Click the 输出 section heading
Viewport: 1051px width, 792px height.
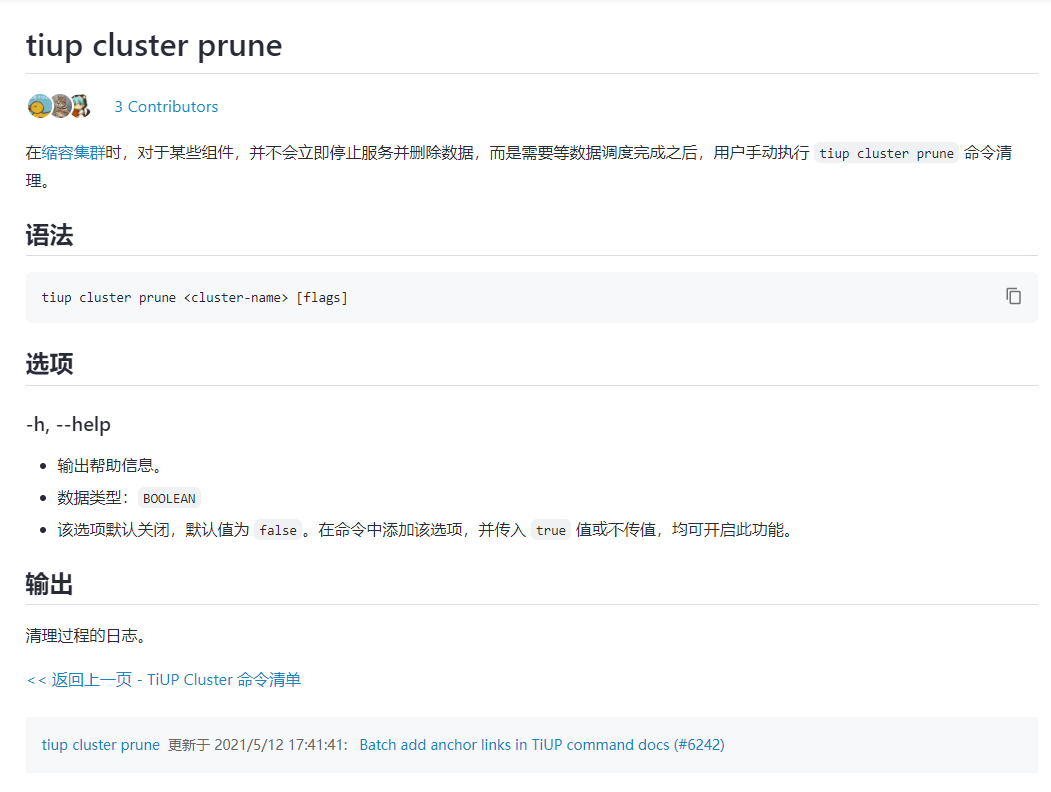50,584
